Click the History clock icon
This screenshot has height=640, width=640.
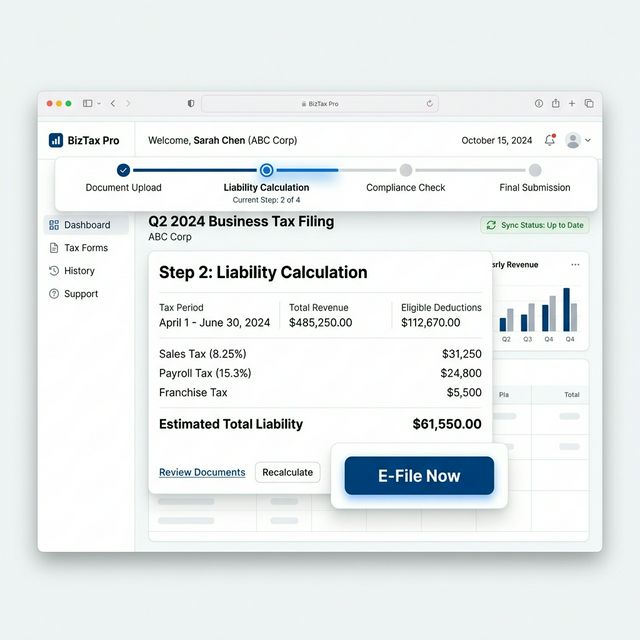pyautogui.click(x=54, y=271)
